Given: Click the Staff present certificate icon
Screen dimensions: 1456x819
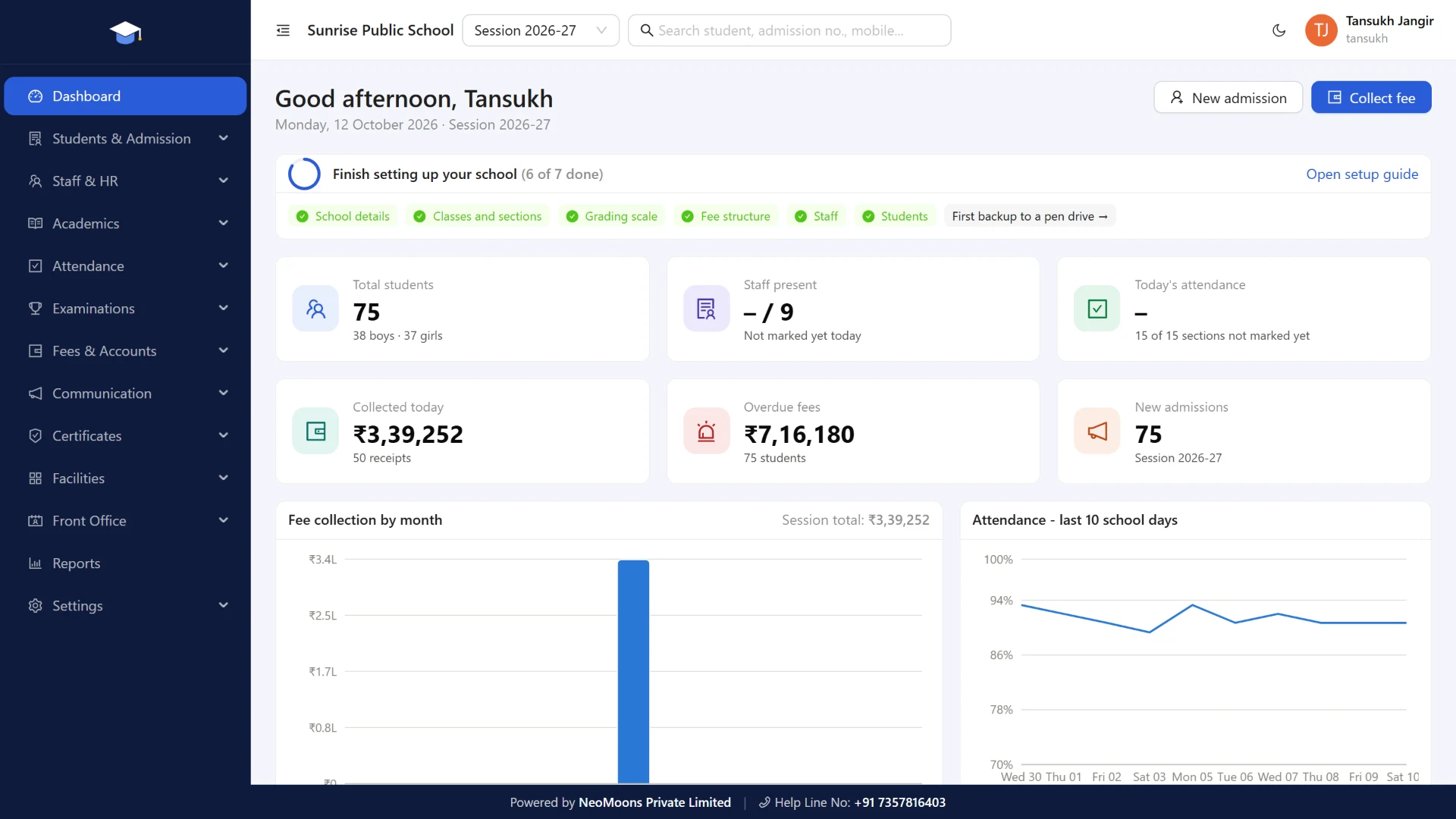Looking at the screenshot, I should (706, 309).
